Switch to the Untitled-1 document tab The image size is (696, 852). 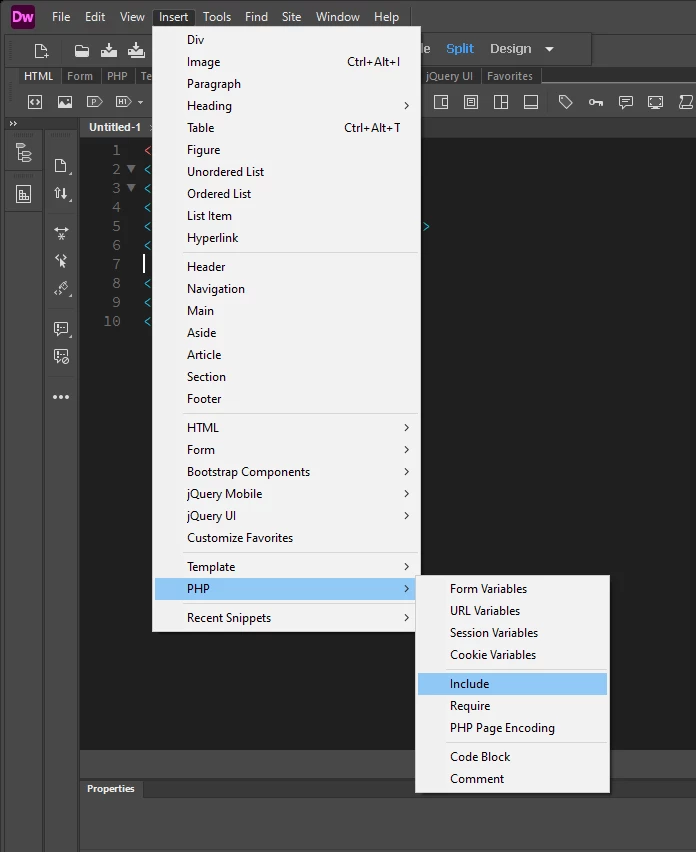tap(115, 127)
